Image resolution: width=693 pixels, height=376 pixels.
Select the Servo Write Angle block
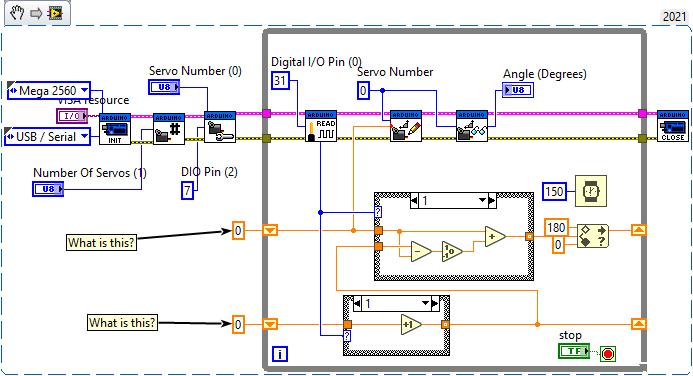pos(406,126)
